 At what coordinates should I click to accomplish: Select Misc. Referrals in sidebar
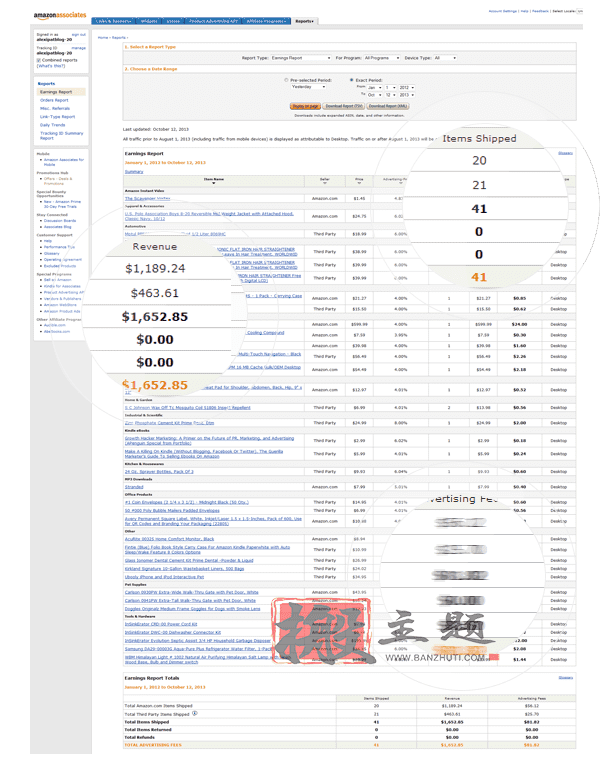[x=55, y=109]
